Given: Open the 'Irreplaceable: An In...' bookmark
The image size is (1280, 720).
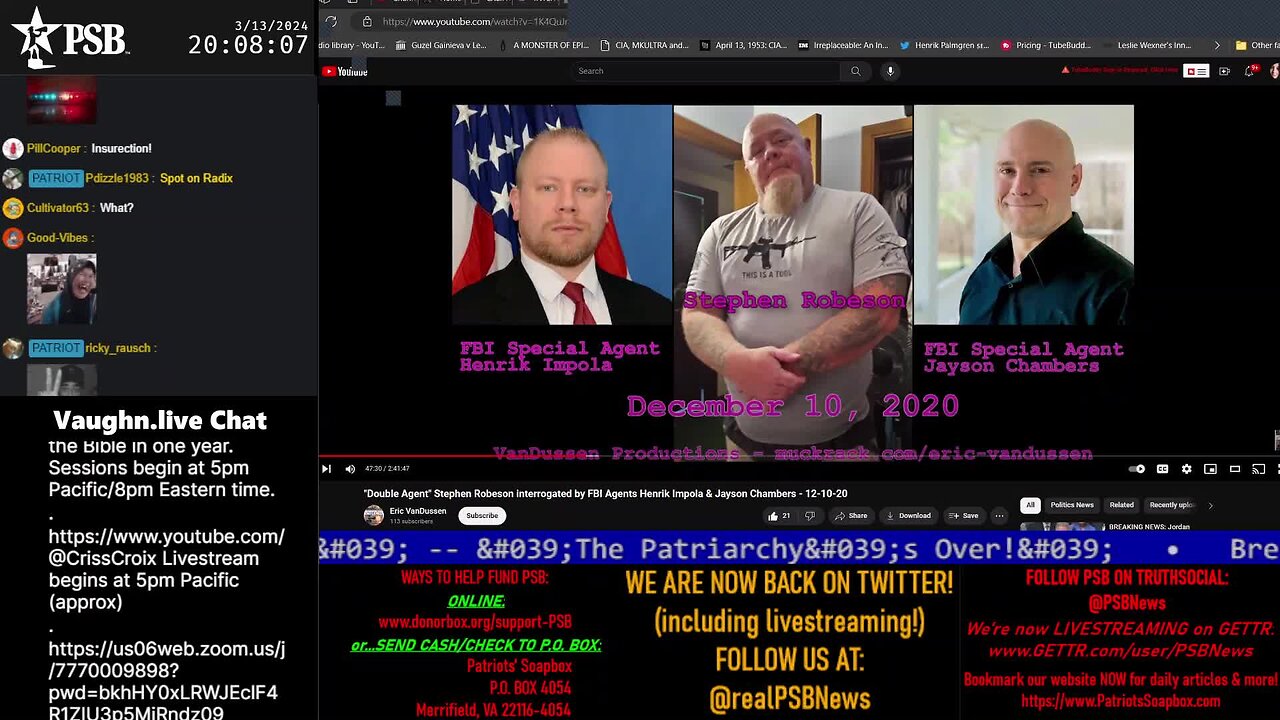Looking at the screenshot, I should pyautogui.click(x=843, y=45).
